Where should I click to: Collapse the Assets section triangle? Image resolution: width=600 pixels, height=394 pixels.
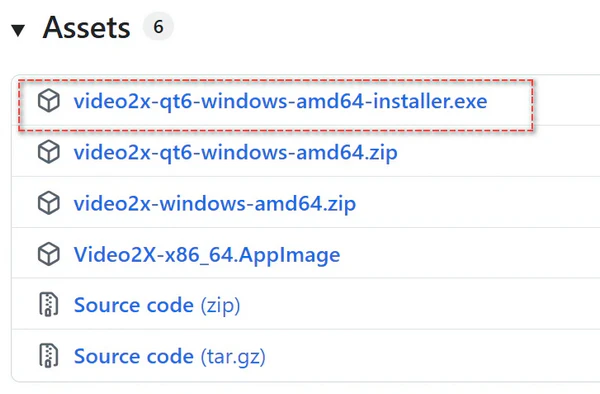pos(18,30)
